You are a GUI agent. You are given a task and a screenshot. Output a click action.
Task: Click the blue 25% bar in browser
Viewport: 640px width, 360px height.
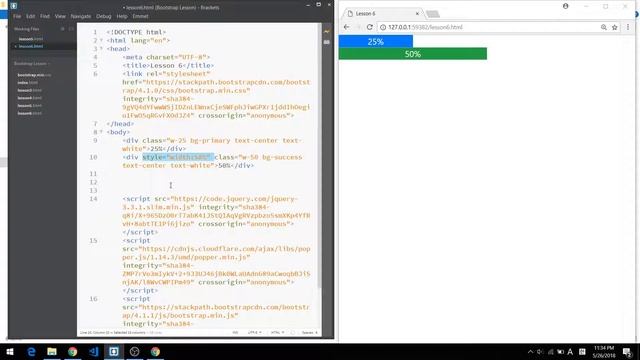[376, 41]
